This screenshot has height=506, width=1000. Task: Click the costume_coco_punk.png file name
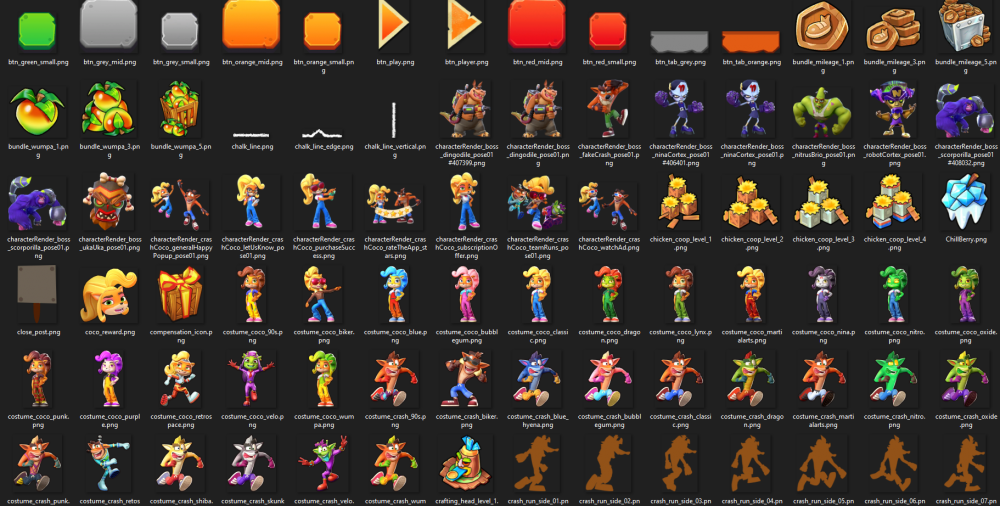coord(37,420)
